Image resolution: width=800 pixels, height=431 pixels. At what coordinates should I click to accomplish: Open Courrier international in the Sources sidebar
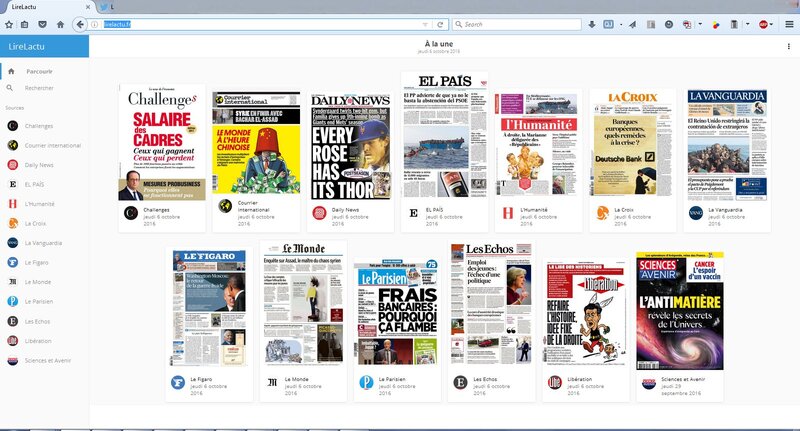[44, 145]
